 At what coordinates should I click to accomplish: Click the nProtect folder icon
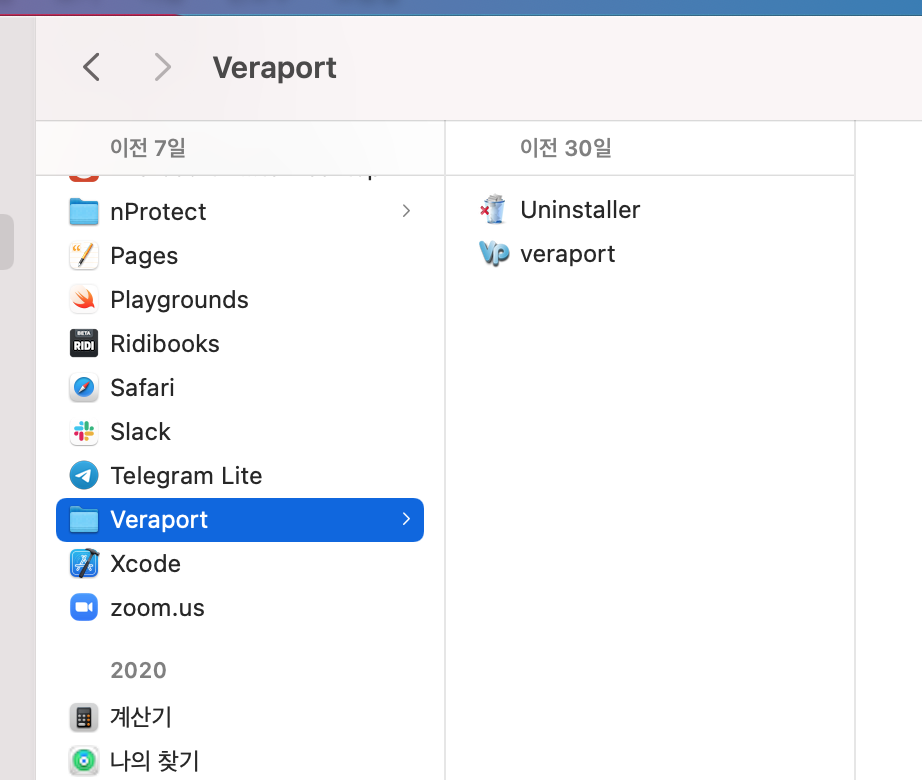84,212
